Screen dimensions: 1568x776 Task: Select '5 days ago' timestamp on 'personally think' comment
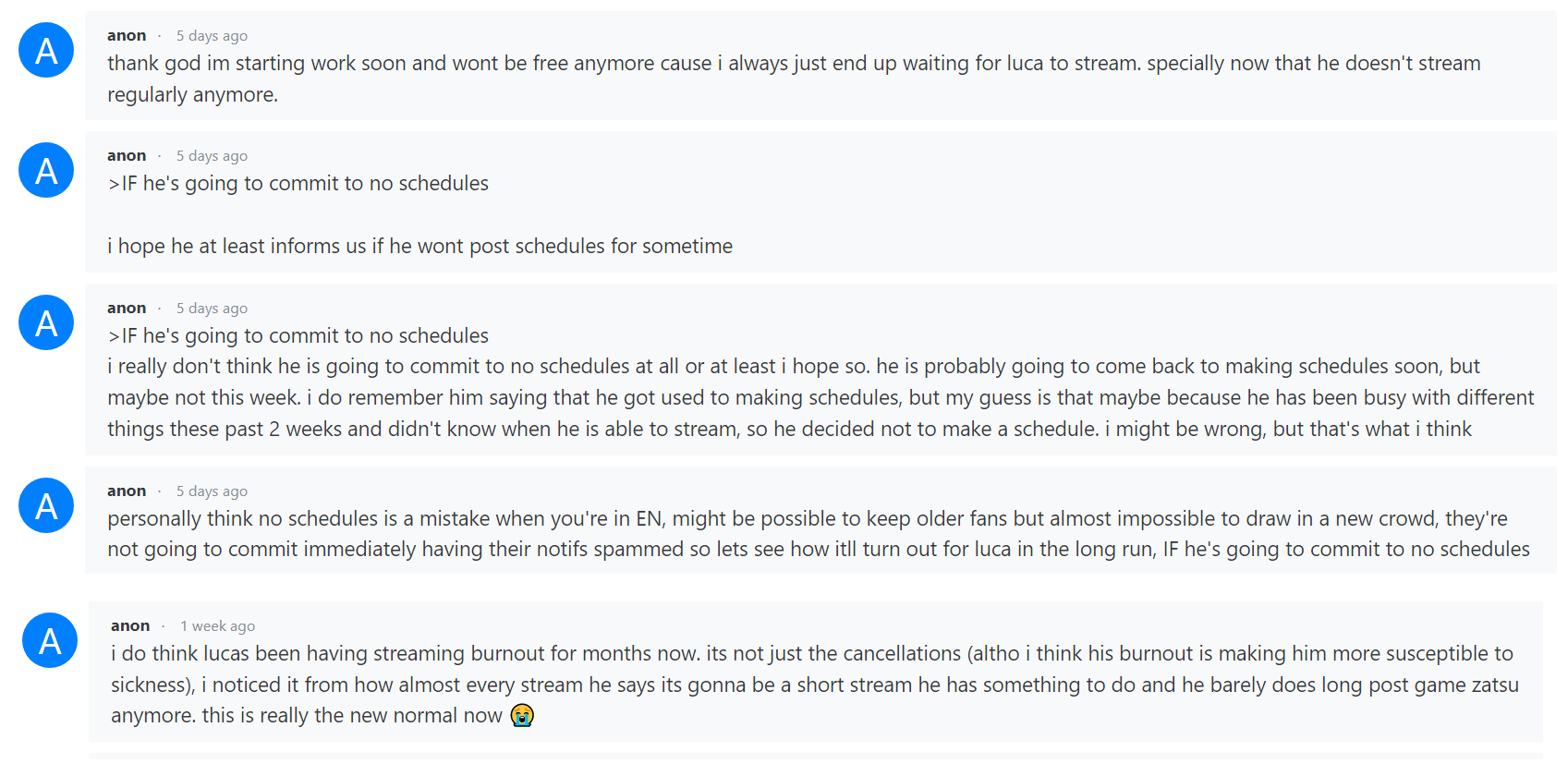212,491
